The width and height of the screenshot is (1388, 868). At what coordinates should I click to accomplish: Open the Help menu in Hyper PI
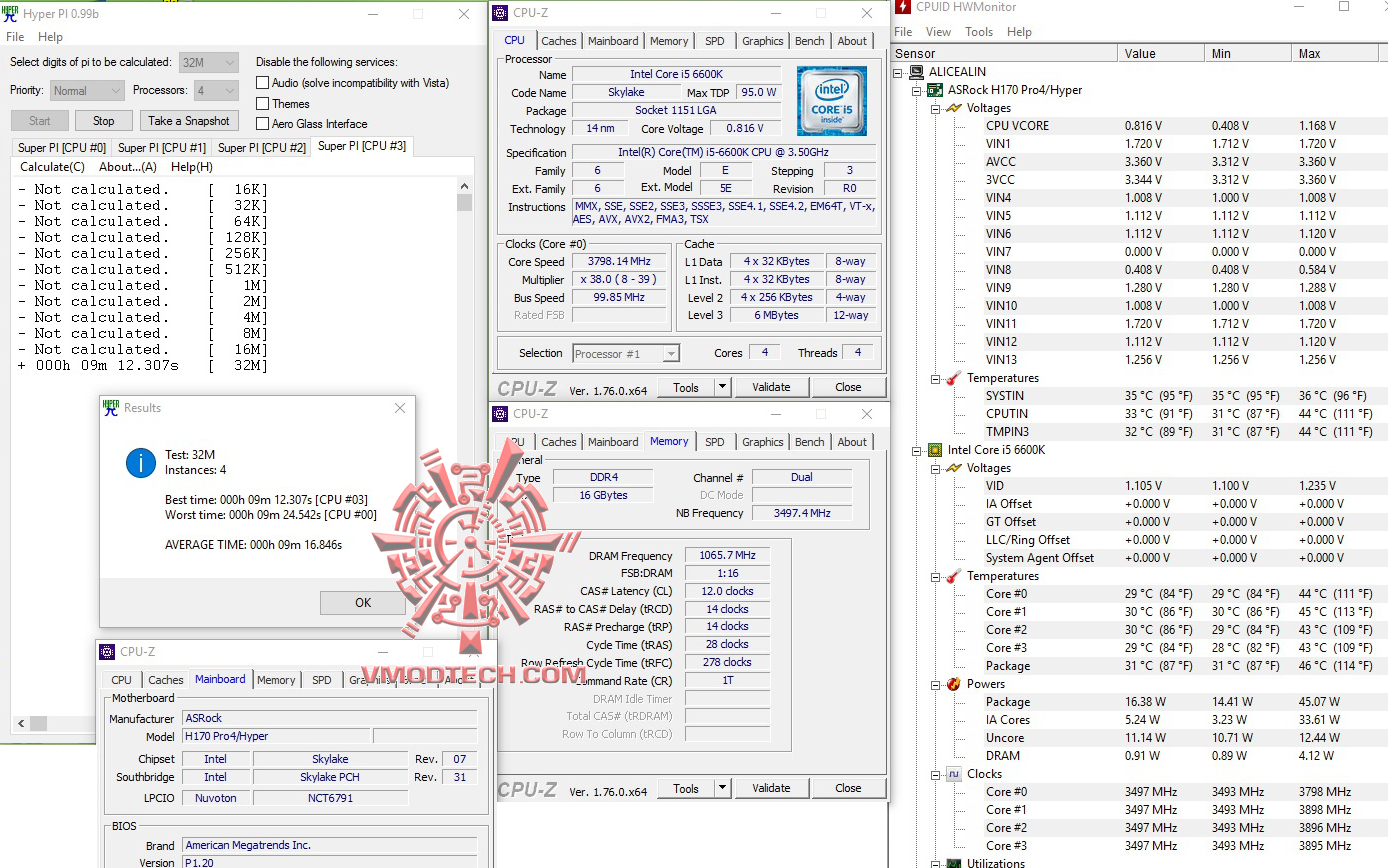[50, 37]
